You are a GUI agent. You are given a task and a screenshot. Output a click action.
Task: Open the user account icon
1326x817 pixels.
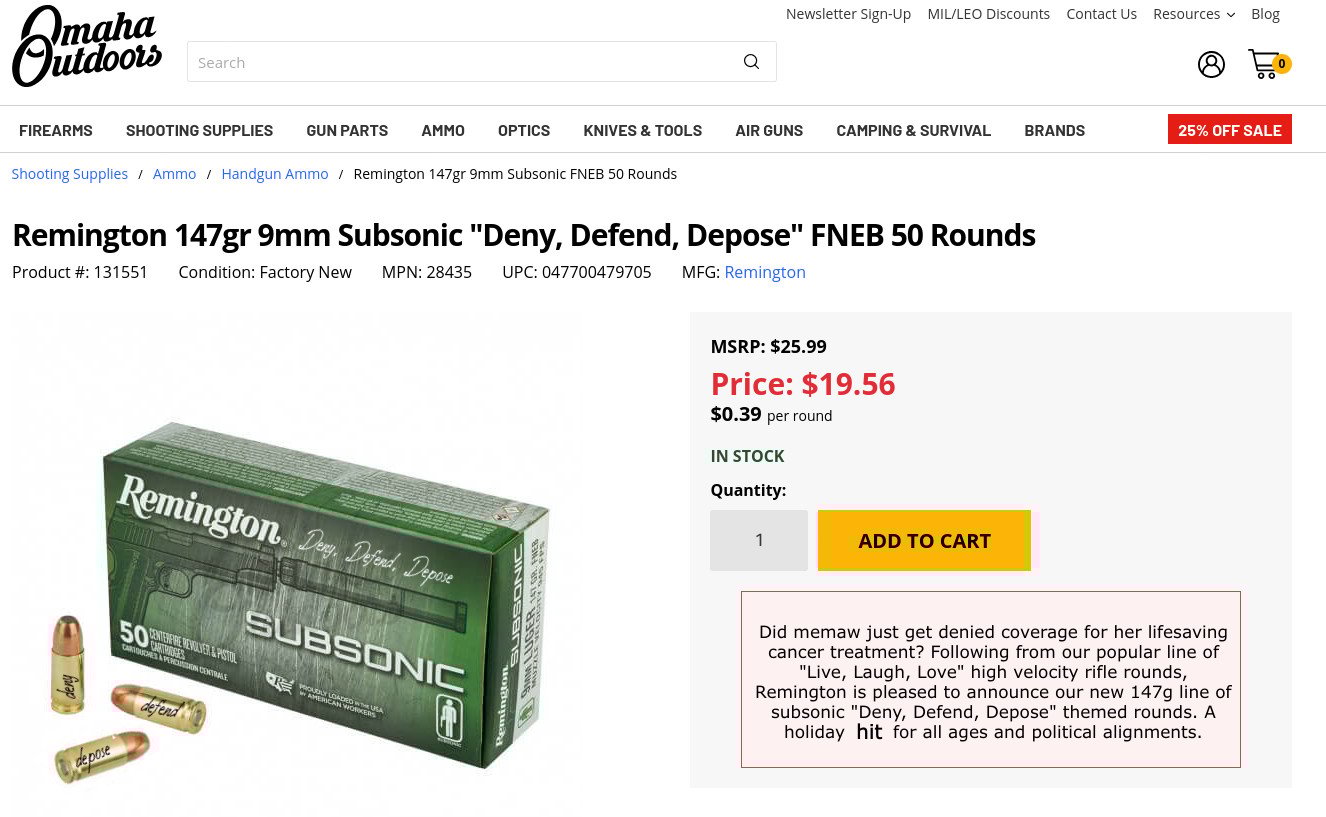(x=1211, y=64)
